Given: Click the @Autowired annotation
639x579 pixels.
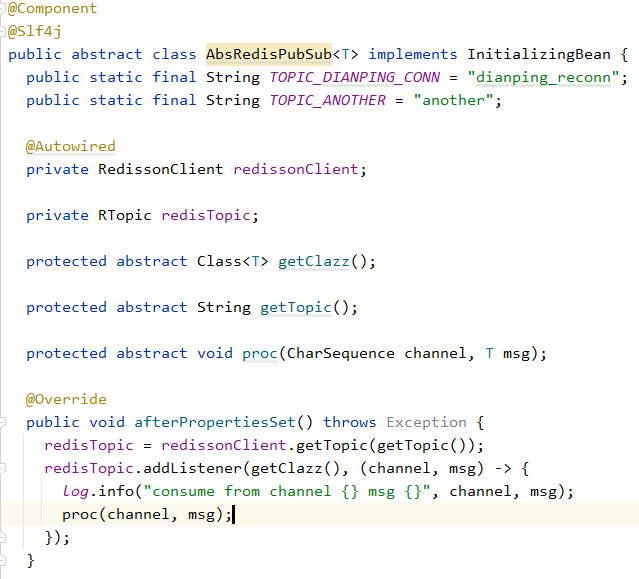Looking at the screenshot, I should [x=70, y=146].
